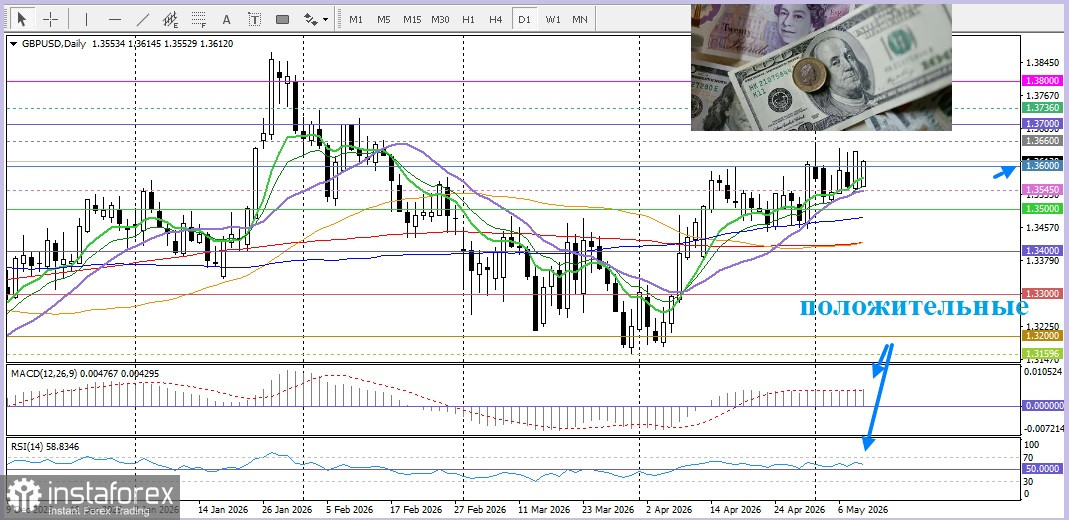Activate the crosshair tool
1069x520 pixels.
coord(50,19)
